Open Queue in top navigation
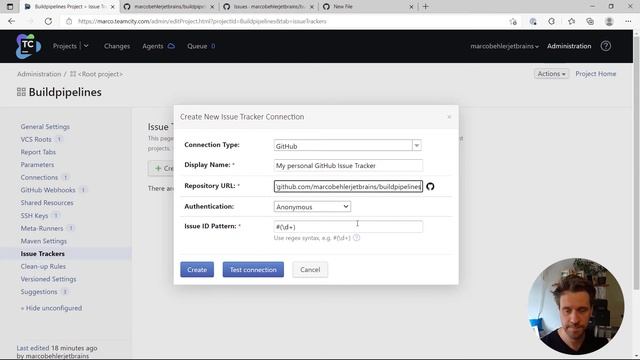This screenshot has width=640, height=360. point(197,46)
